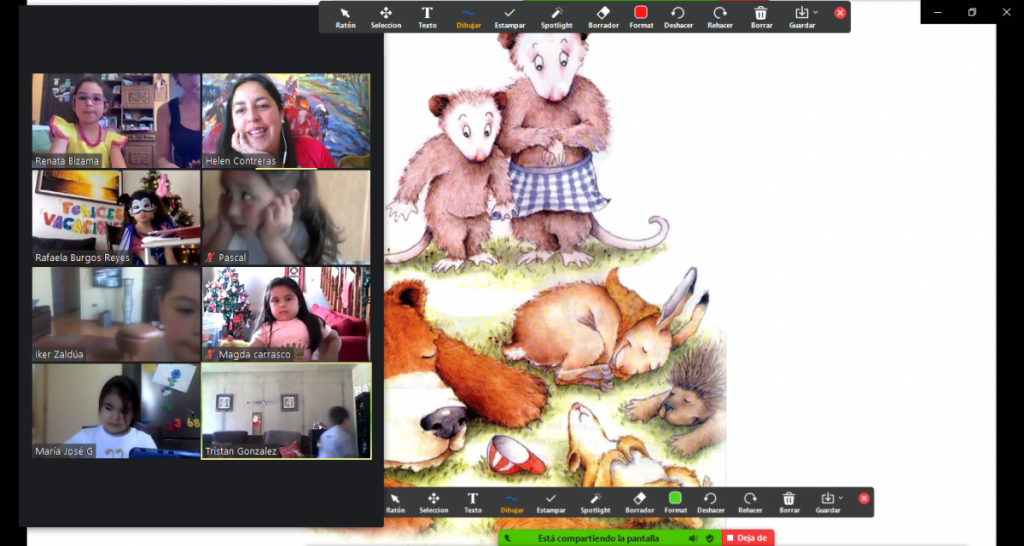Click the red Deja de stop sharing button

pyautogui.click(x=747, y=538)
